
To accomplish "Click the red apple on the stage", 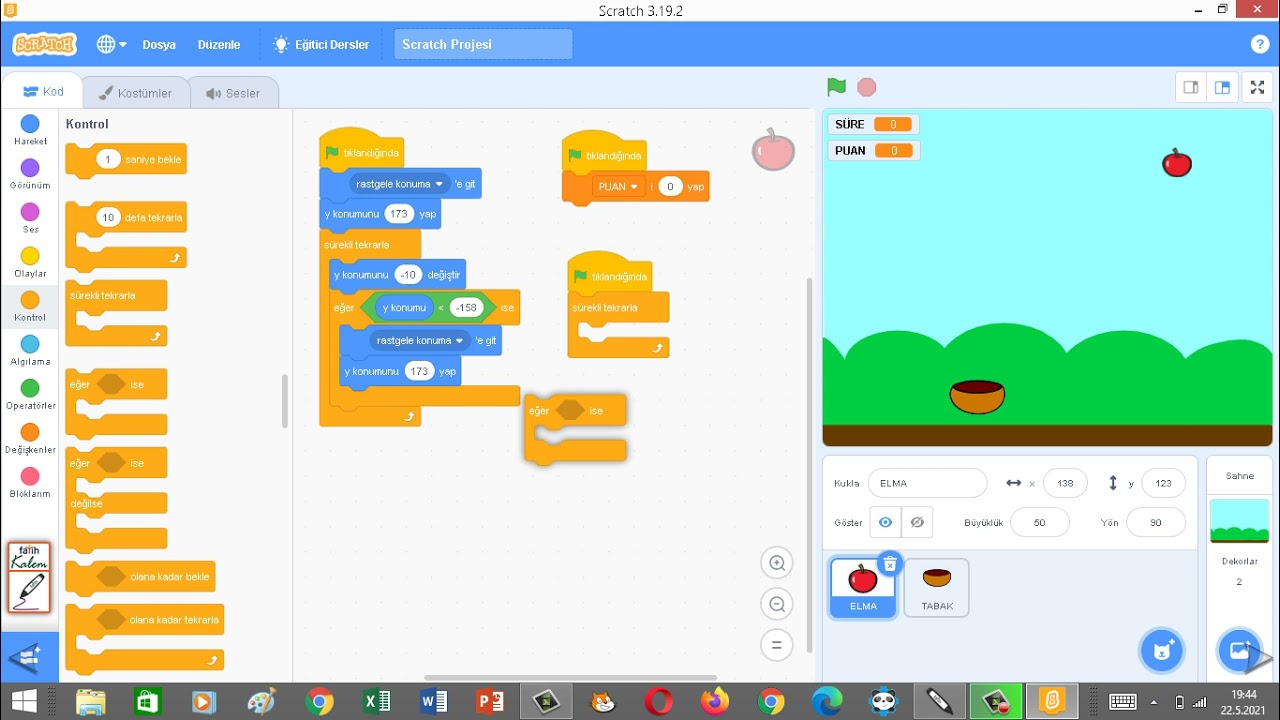I will point(1177,162).
